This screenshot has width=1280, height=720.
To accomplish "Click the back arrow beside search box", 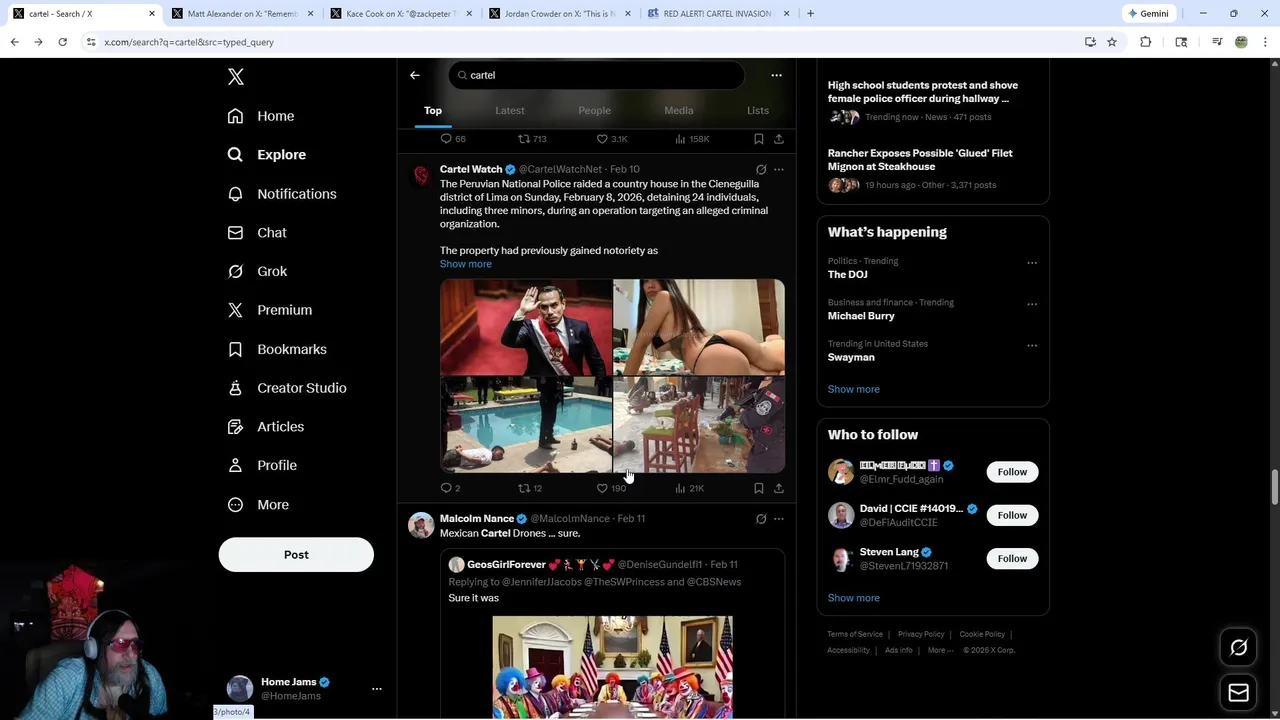I will pyautogui.click(x=415, y=75).
